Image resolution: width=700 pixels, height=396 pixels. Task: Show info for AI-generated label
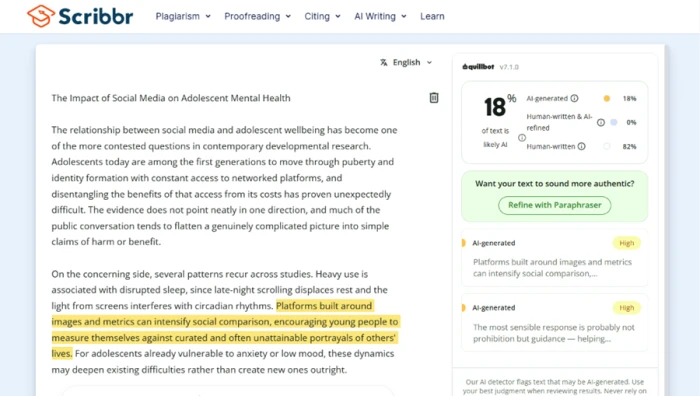[x=575, y=98]
